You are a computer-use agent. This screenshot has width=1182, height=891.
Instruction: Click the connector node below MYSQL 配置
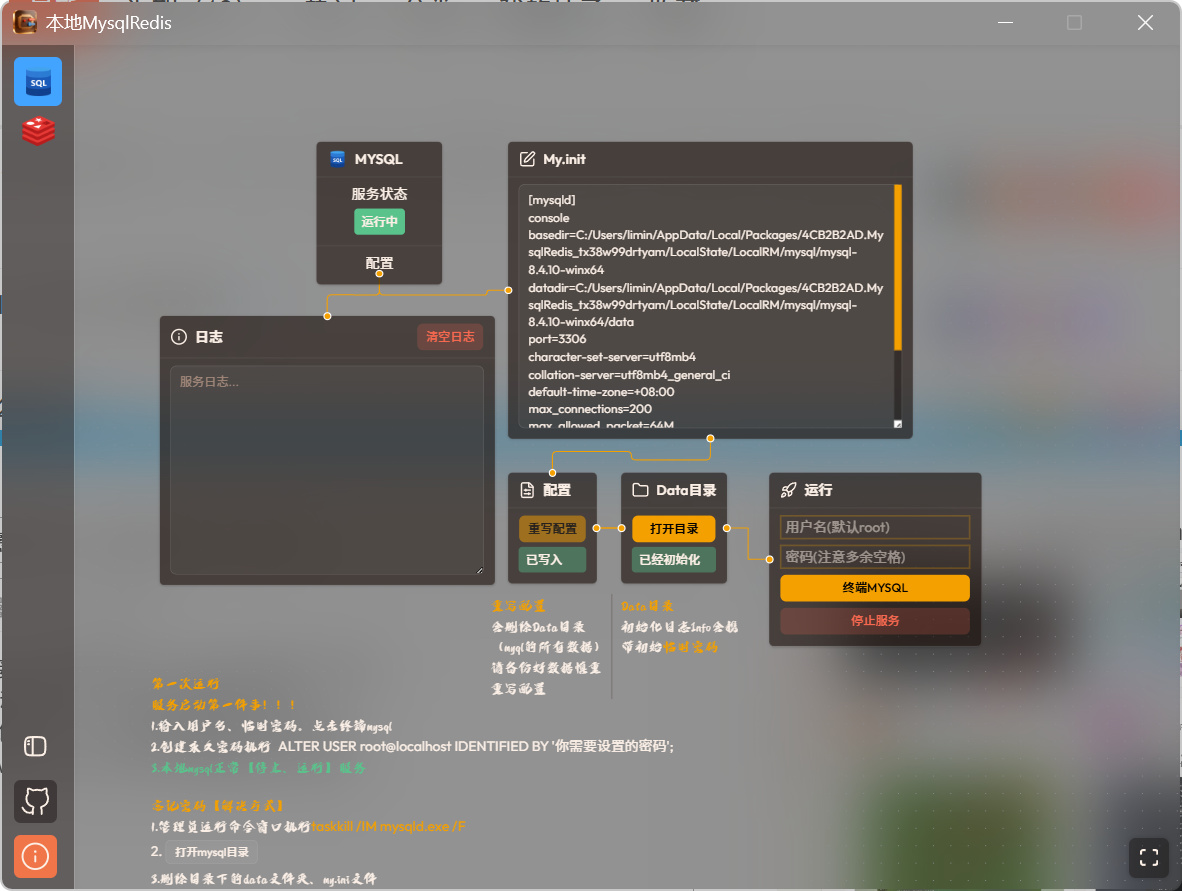379,274
